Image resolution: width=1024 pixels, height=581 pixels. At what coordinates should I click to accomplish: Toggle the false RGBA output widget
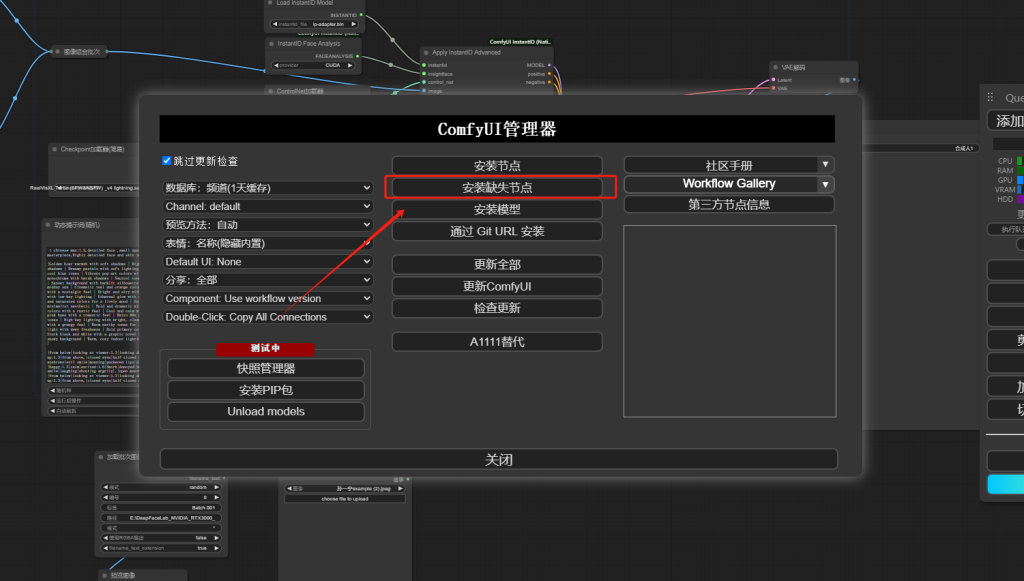(x=161, y=538)
